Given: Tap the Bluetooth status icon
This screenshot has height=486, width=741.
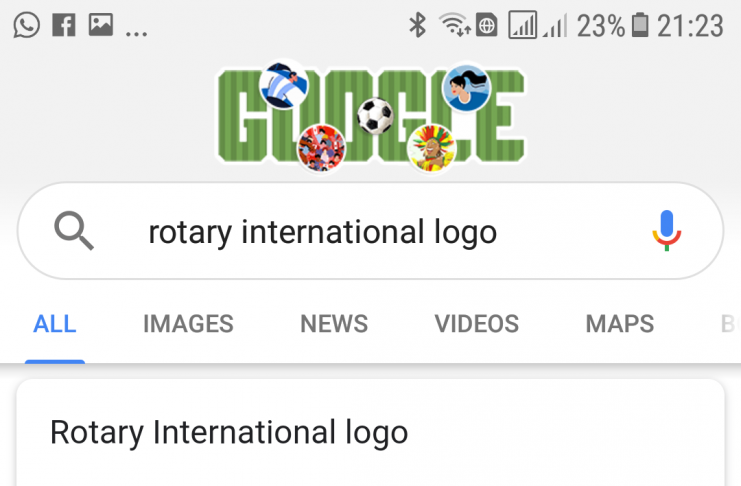Looking at the screenshot, I should click(417, 25).
